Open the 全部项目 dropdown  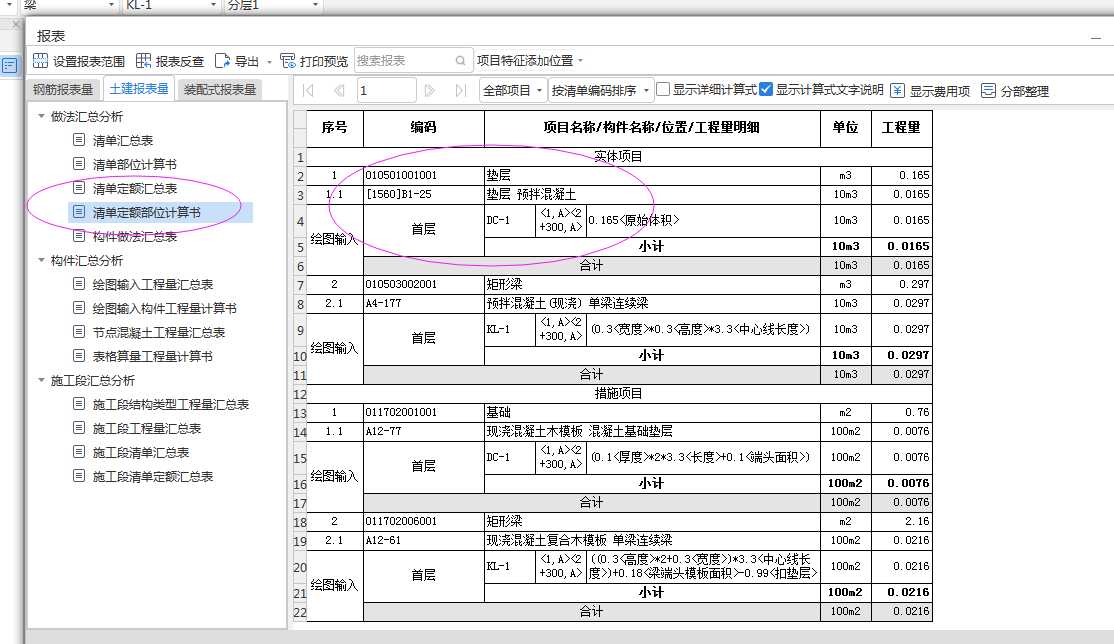513,90
